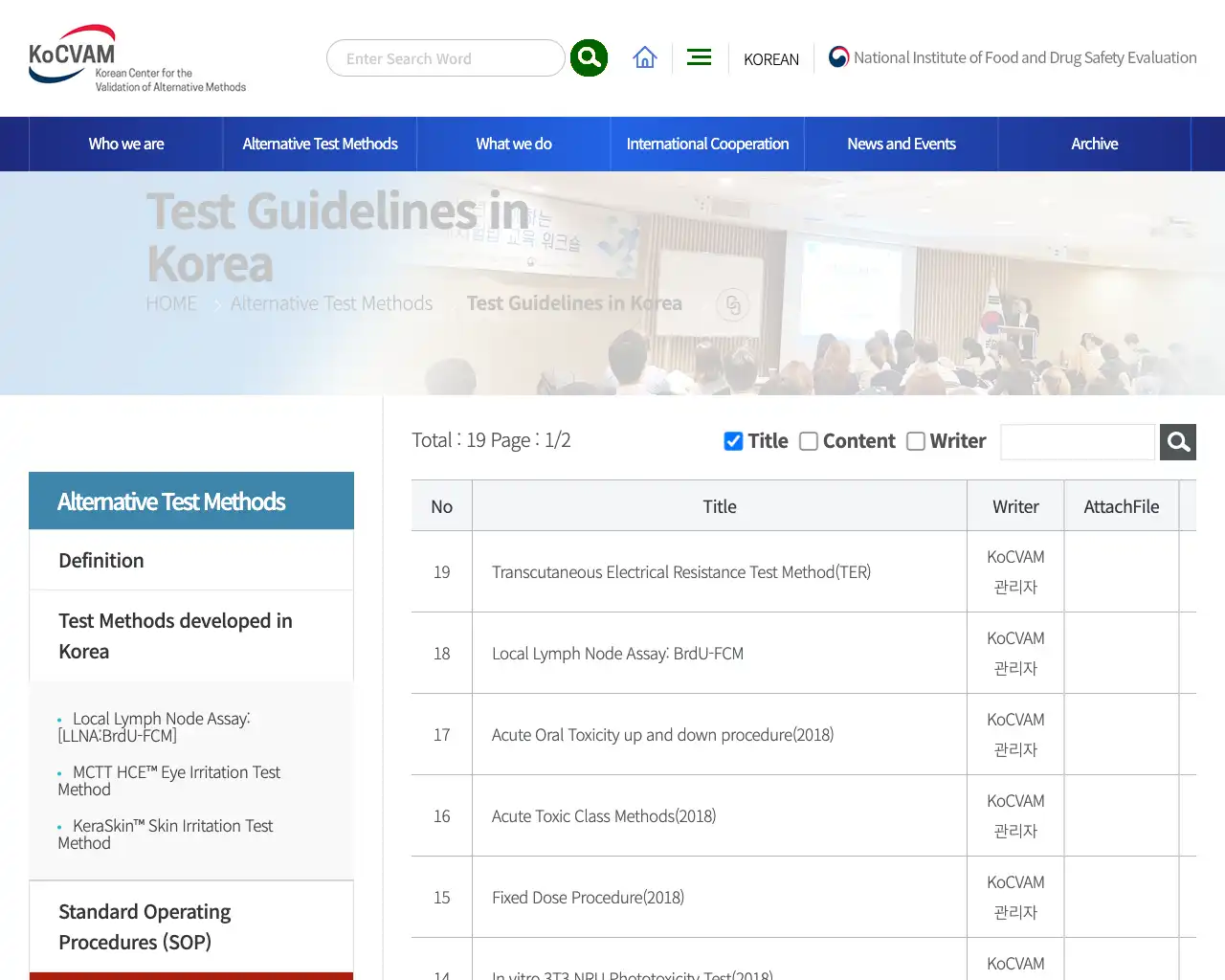Open Local Lymph Node Assay [LLNA:BrdU-FCM] sidebar link
The height and width of the screenshot is (980, 1225).
(x=154, y=727)
